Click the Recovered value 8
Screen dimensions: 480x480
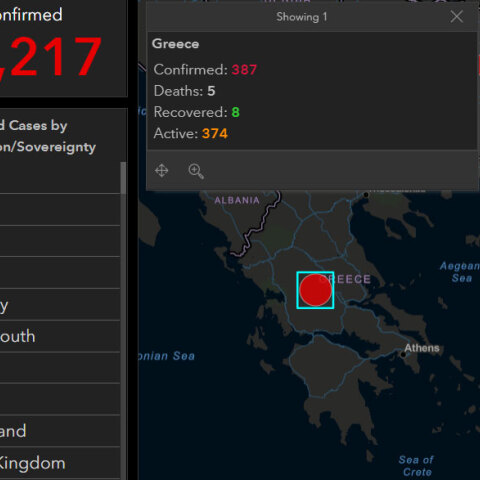click(236, 112)
